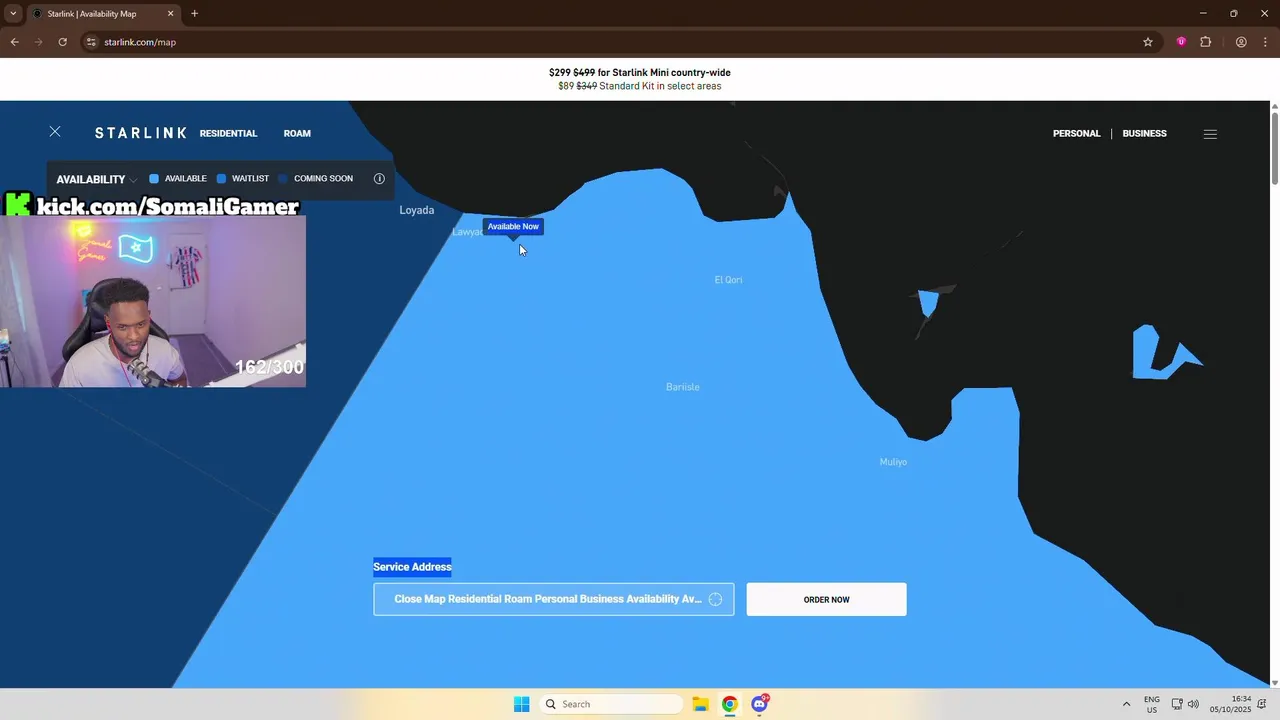Open the hamburger menu icon
Screen dimensions: 1280x720
1210,134
